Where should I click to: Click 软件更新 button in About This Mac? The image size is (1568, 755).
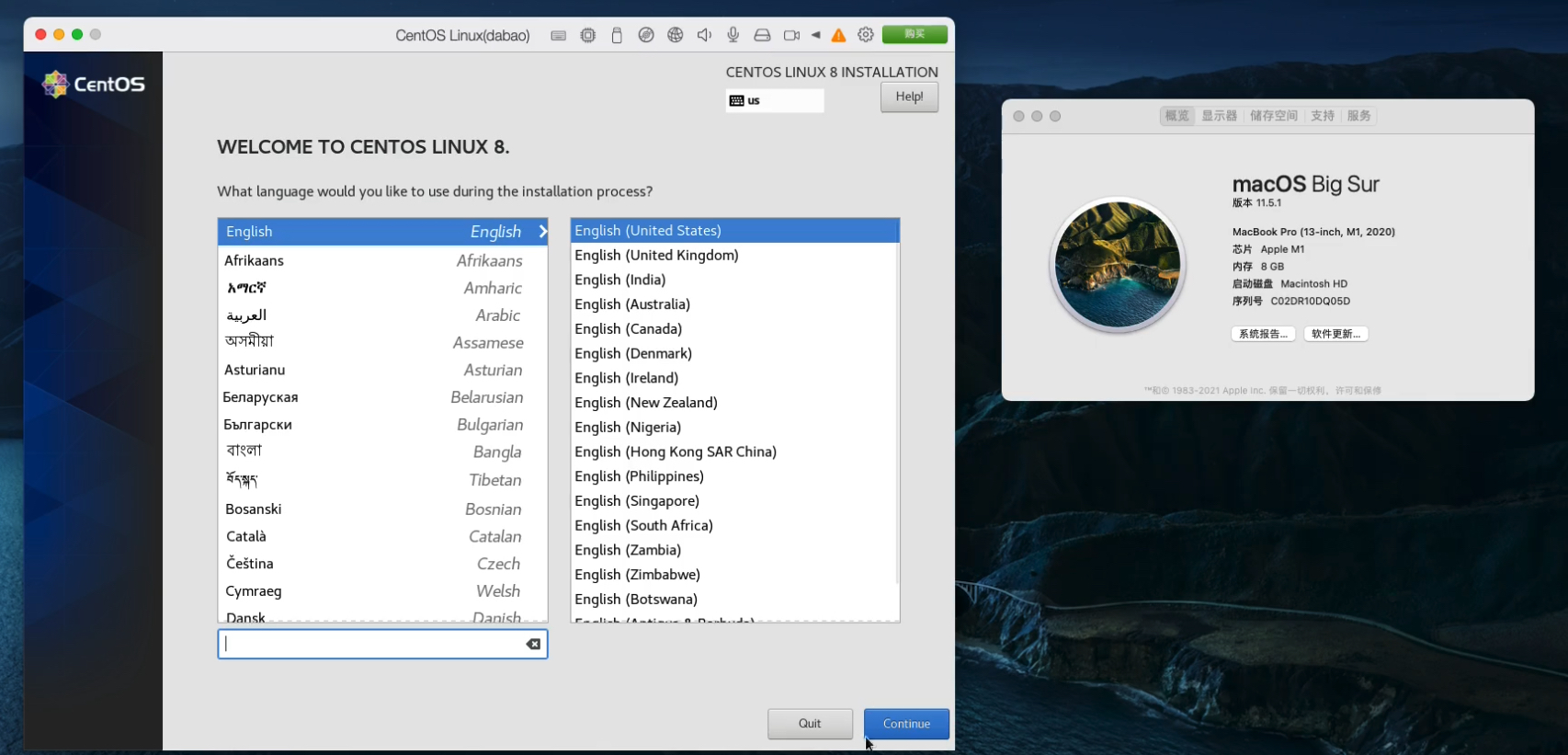point(1336,334)
